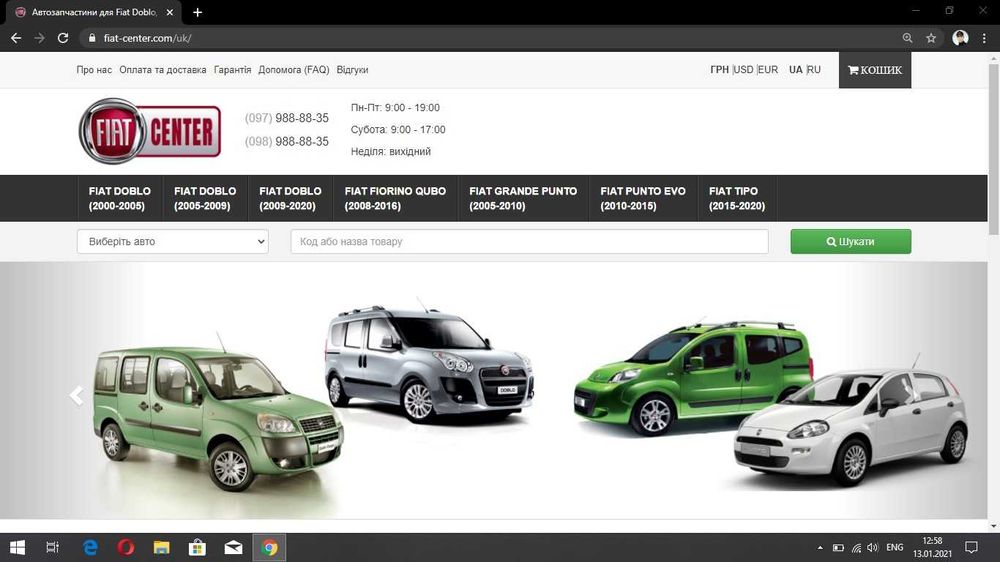Image resolution: width=1000 pixels, height=562 pixels.
Task: Select UA language
Action: (x=795, y=70)
